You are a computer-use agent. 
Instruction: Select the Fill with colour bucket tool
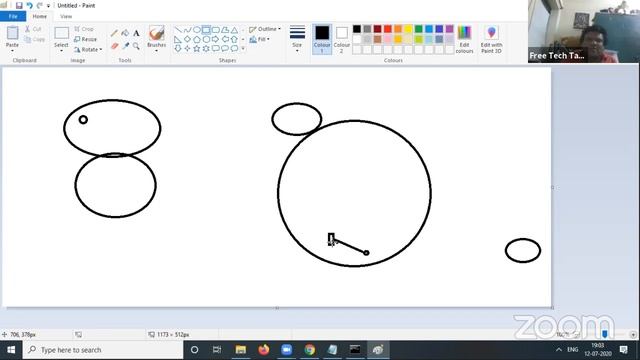pos(125,33)
